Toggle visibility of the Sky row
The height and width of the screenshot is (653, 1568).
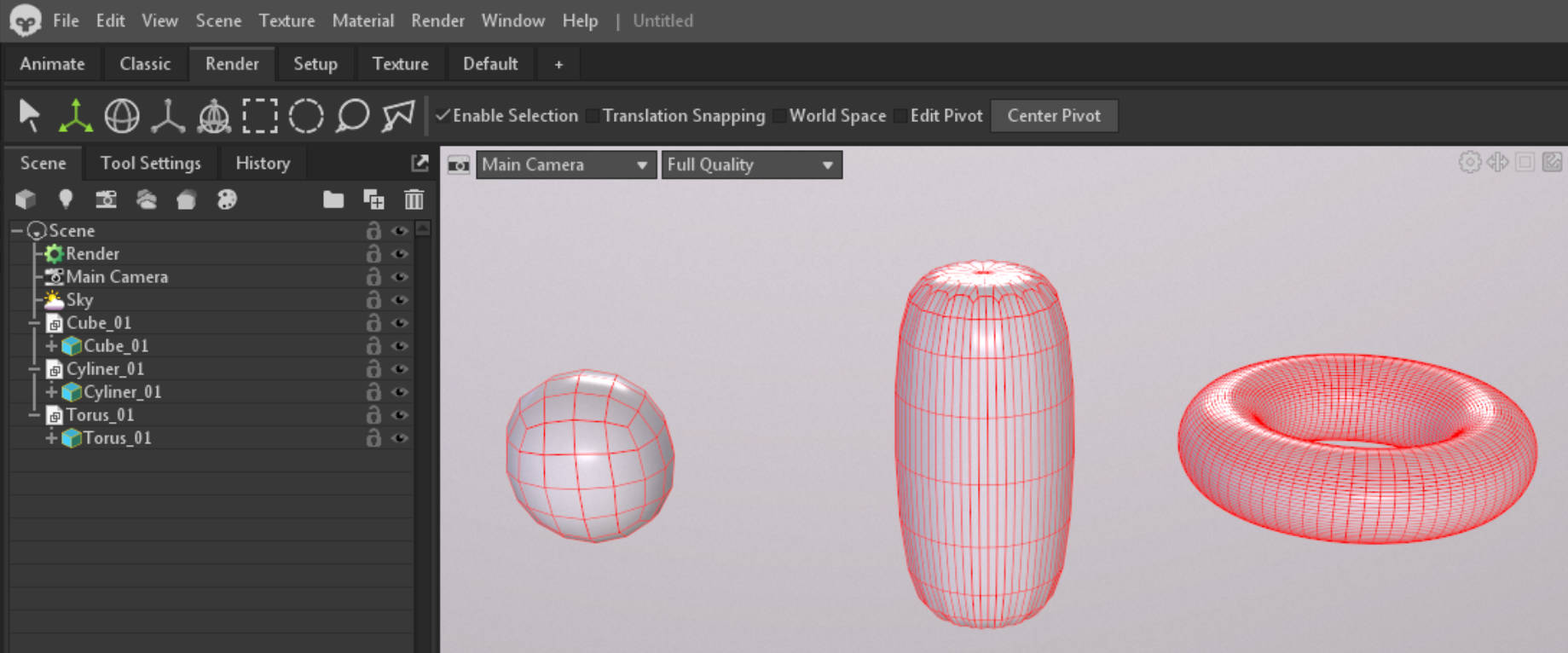(399, 300)
